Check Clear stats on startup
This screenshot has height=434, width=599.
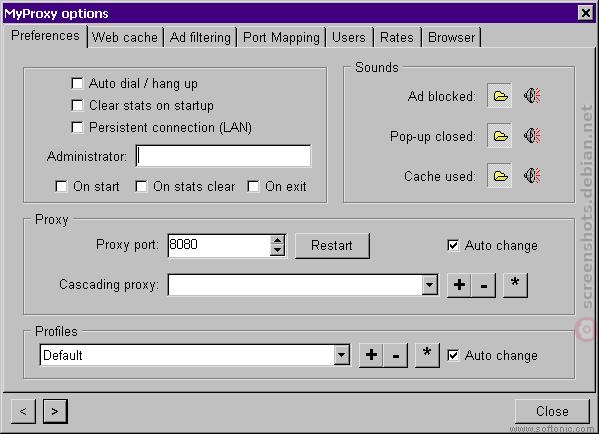coord(77,105)
